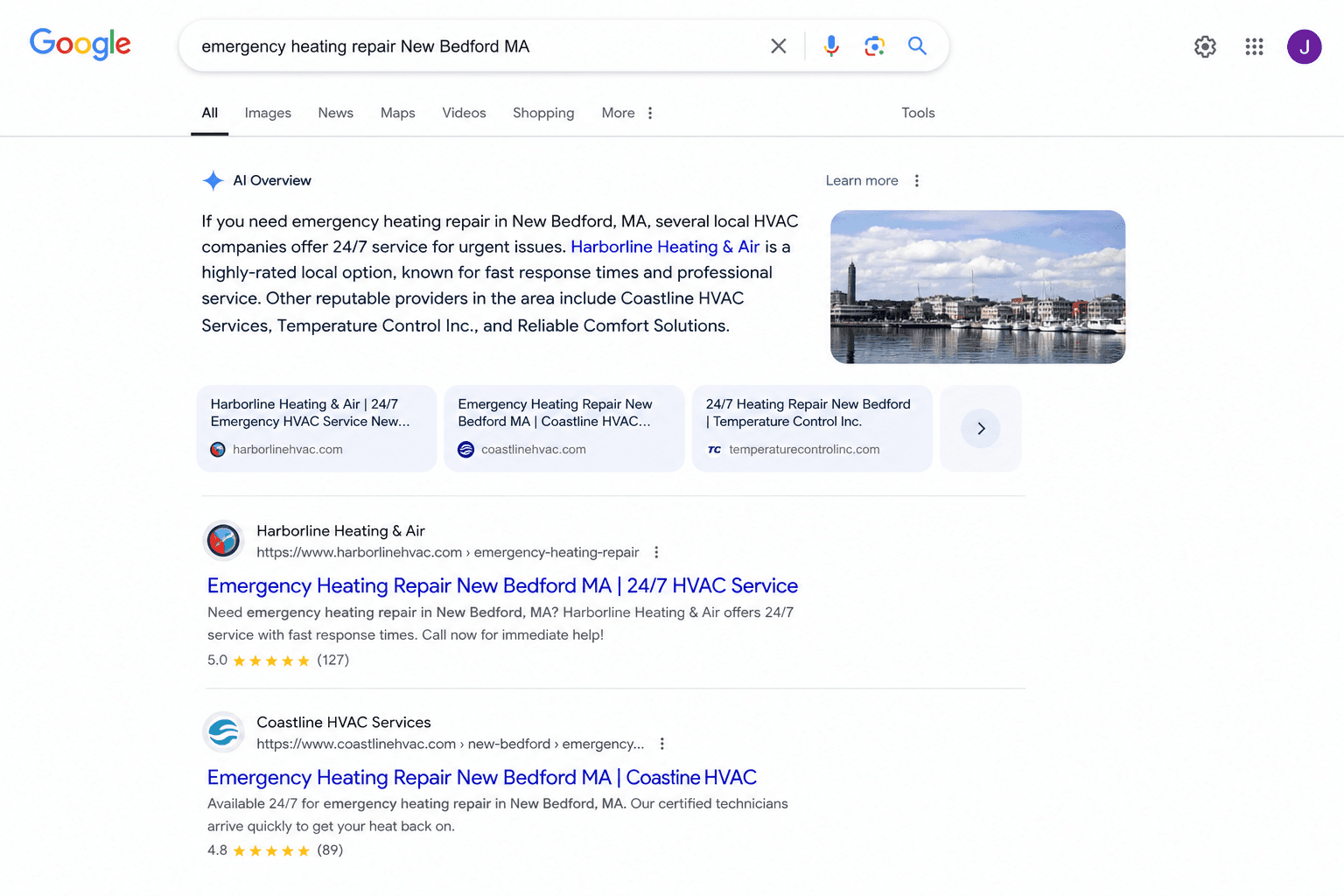This screenshot has height=896, width=1344.
Task: Switch to the Maps tab
Action: (x=398, y=113)
